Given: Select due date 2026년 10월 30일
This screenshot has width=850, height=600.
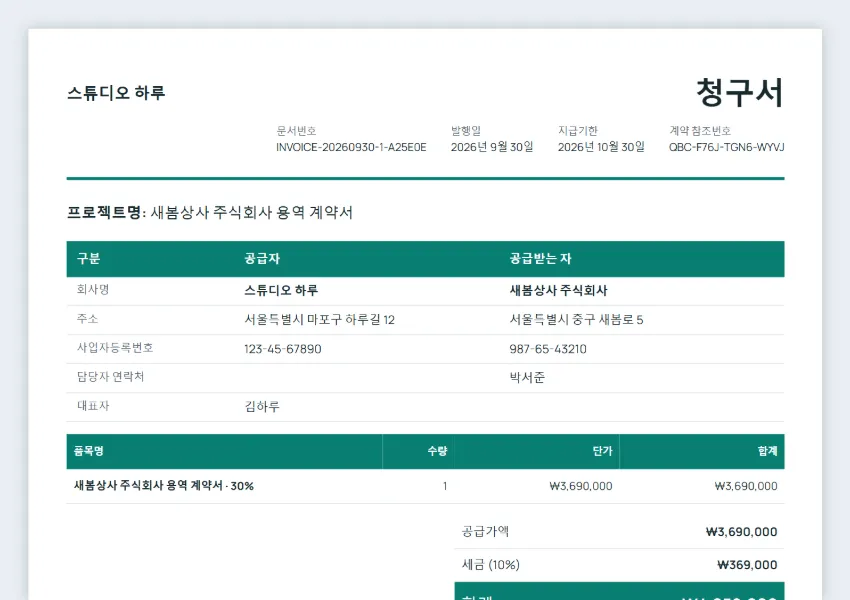Looking at the screenshot, I should click(x=601, y=147).
